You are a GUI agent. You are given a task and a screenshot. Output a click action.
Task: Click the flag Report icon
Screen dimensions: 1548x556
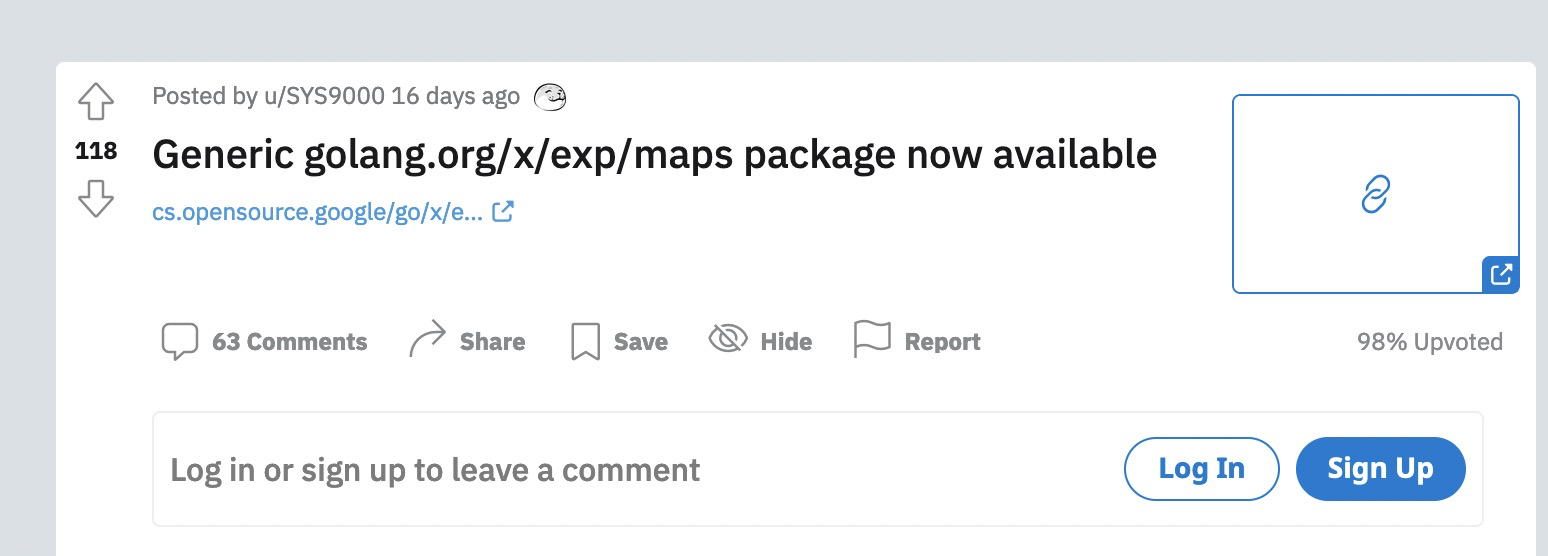click(871, 340)
